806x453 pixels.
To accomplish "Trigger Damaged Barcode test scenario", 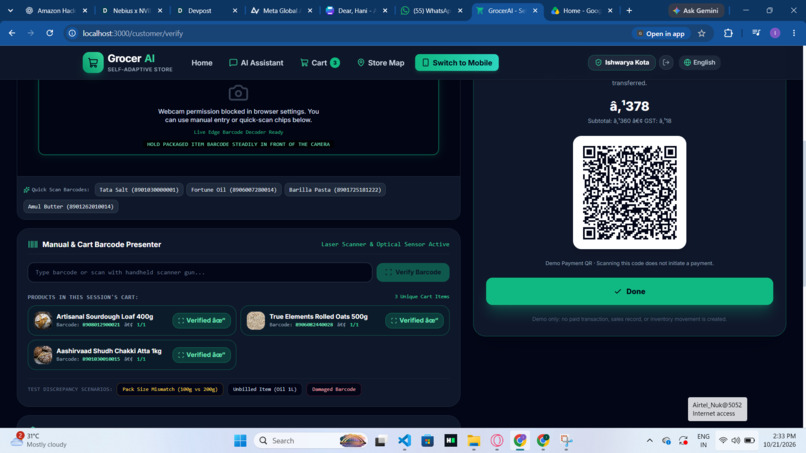I will [x=334, y=389].
